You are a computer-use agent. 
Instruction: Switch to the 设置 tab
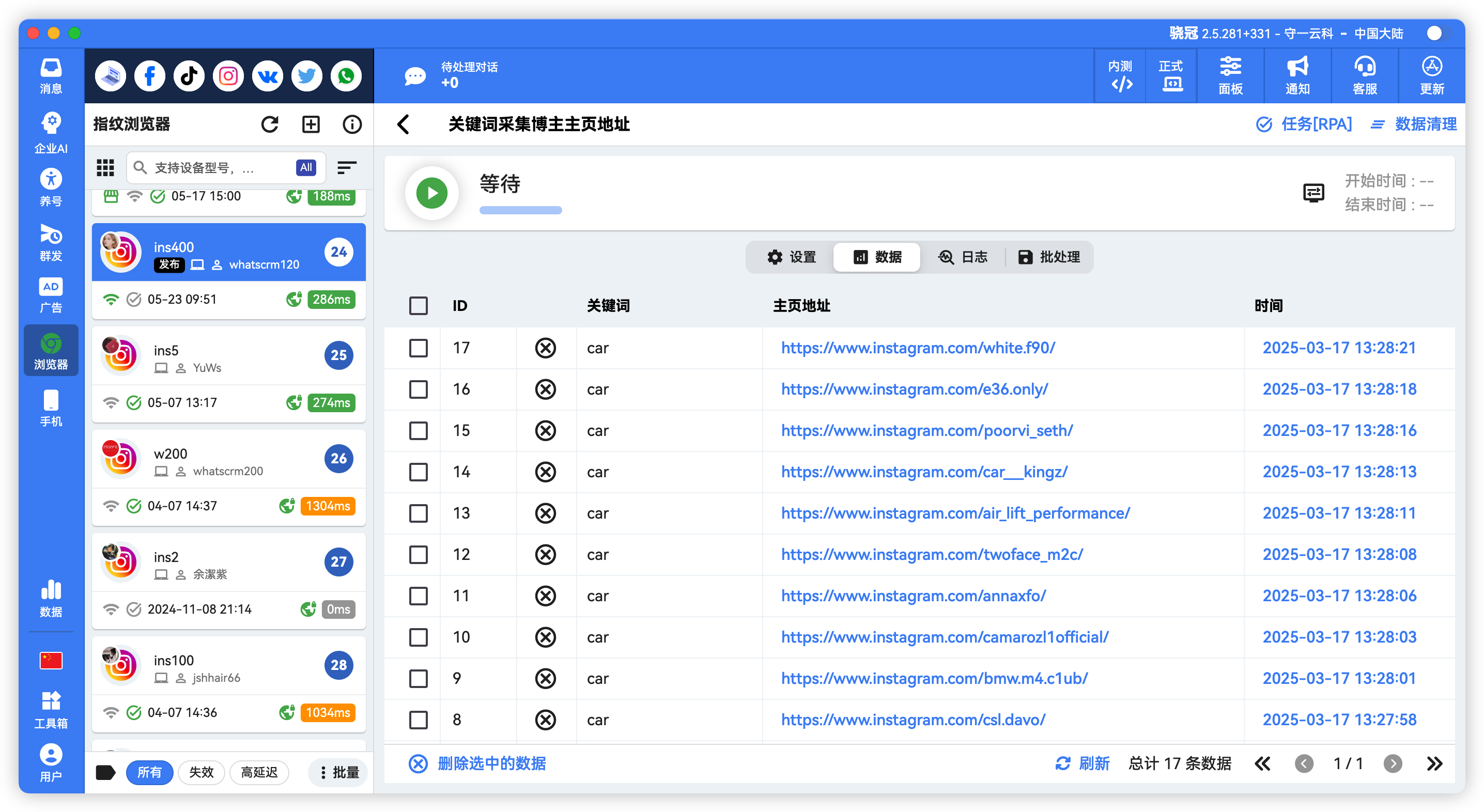click(792, 257)
